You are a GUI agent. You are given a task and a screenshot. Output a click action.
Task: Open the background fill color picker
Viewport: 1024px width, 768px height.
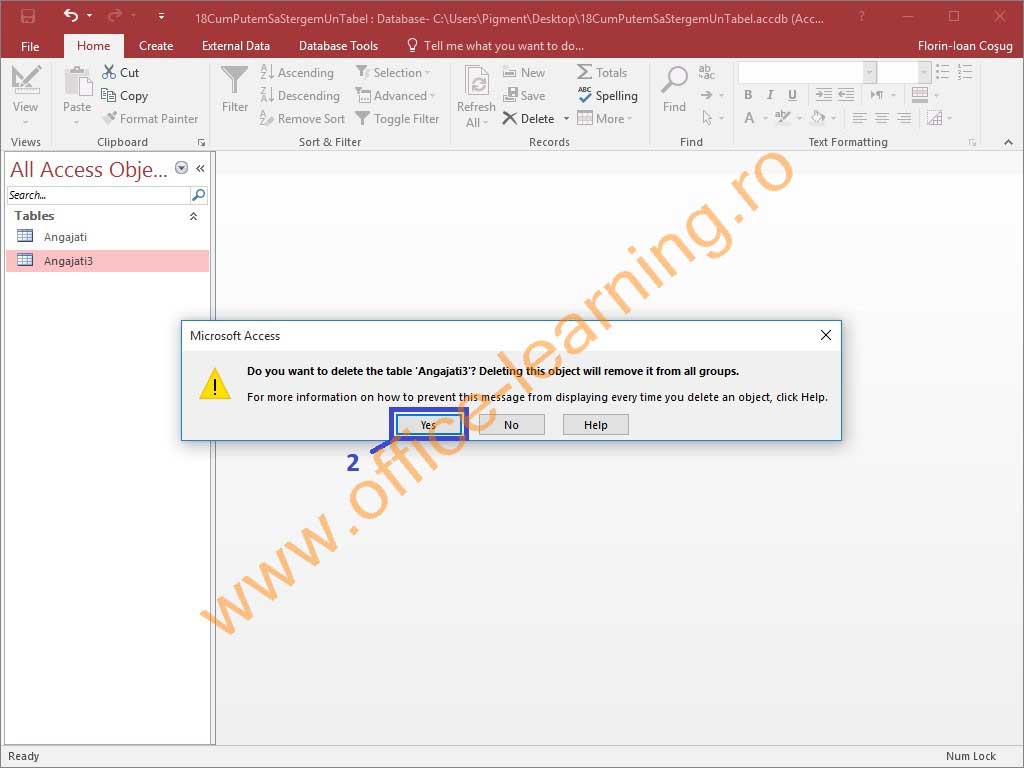coord(833,118)
